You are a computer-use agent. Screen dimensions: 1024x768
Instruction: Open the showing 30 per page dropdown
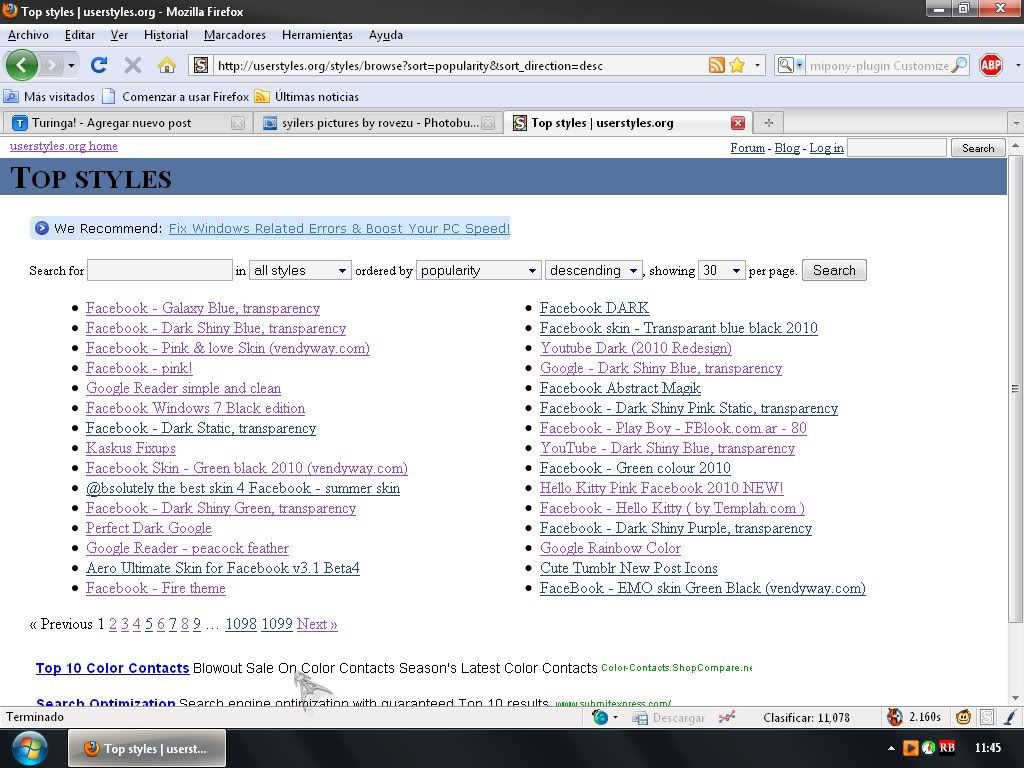pos(722,270)
